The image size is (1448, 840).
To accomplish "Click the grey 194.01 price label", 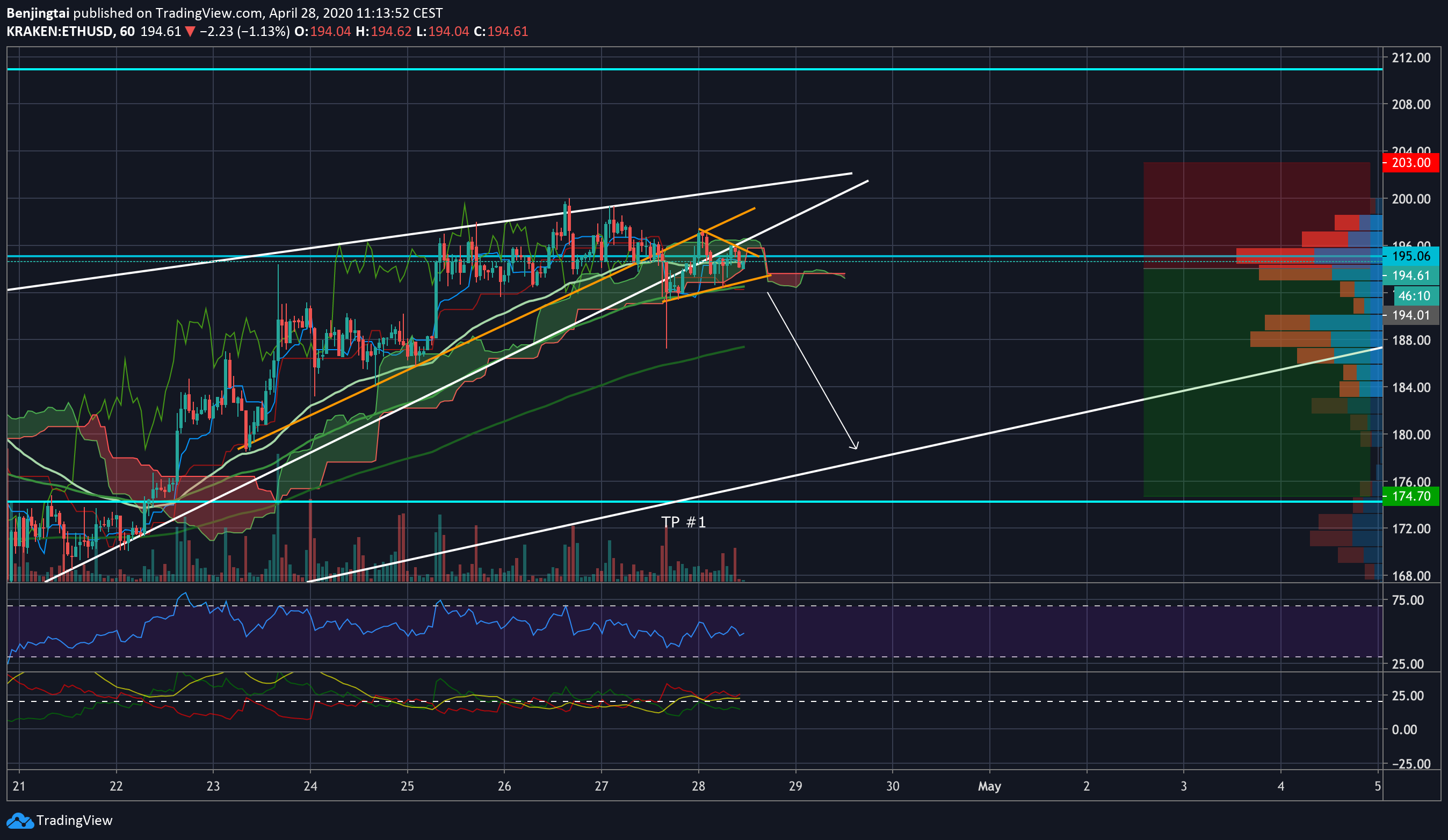I will coord(1410,315).
